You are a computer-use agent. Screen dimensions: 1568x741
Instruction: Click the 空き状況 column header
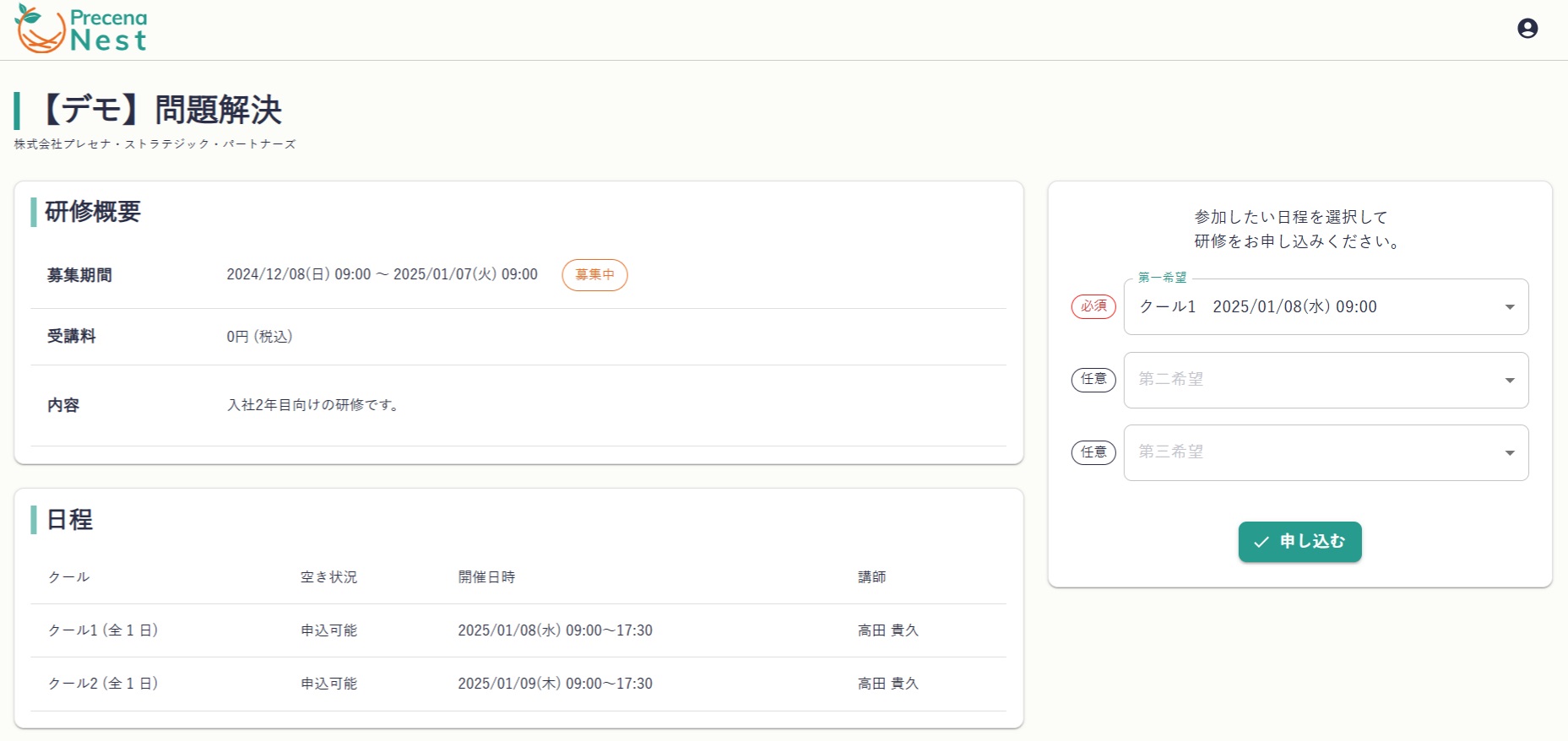pyautogui.click(x=329, y=577)
